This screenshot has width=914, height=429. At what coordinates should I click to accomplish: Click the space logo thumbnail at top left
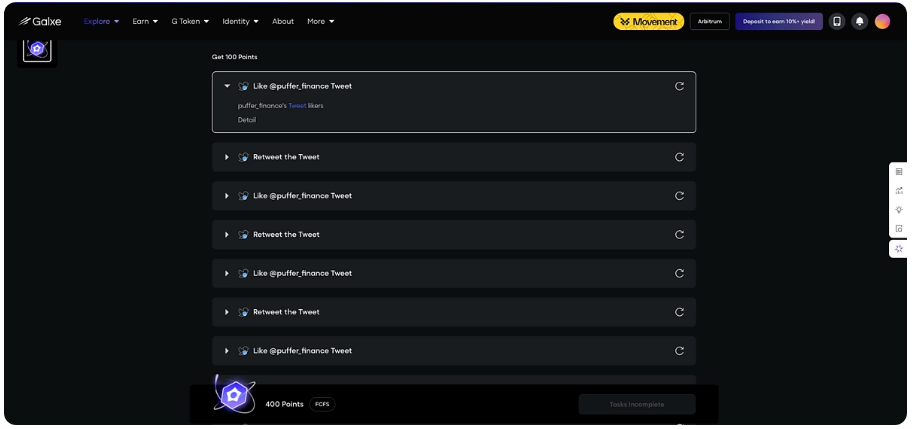point(37,50)
